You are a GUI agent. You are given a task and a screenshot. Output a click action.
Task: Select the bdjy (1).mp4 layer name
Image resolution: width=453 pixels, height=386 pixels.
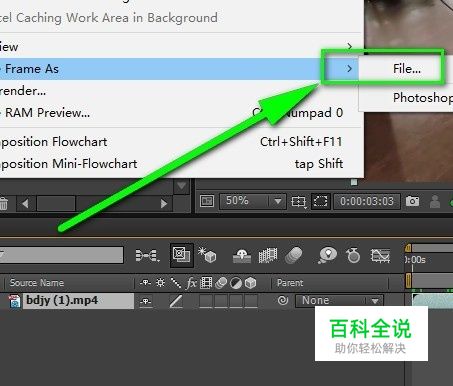coord(79,300)
